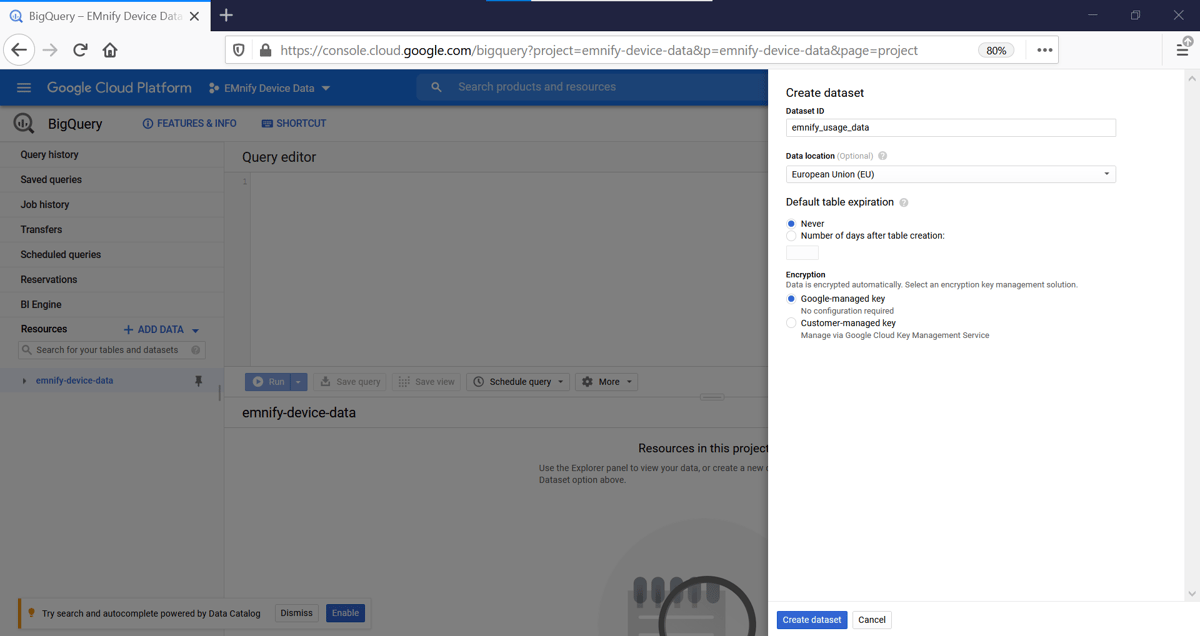This screenshot has height=636, width=1200.
Task: Click the Save query button
Action: click(351, 382)
